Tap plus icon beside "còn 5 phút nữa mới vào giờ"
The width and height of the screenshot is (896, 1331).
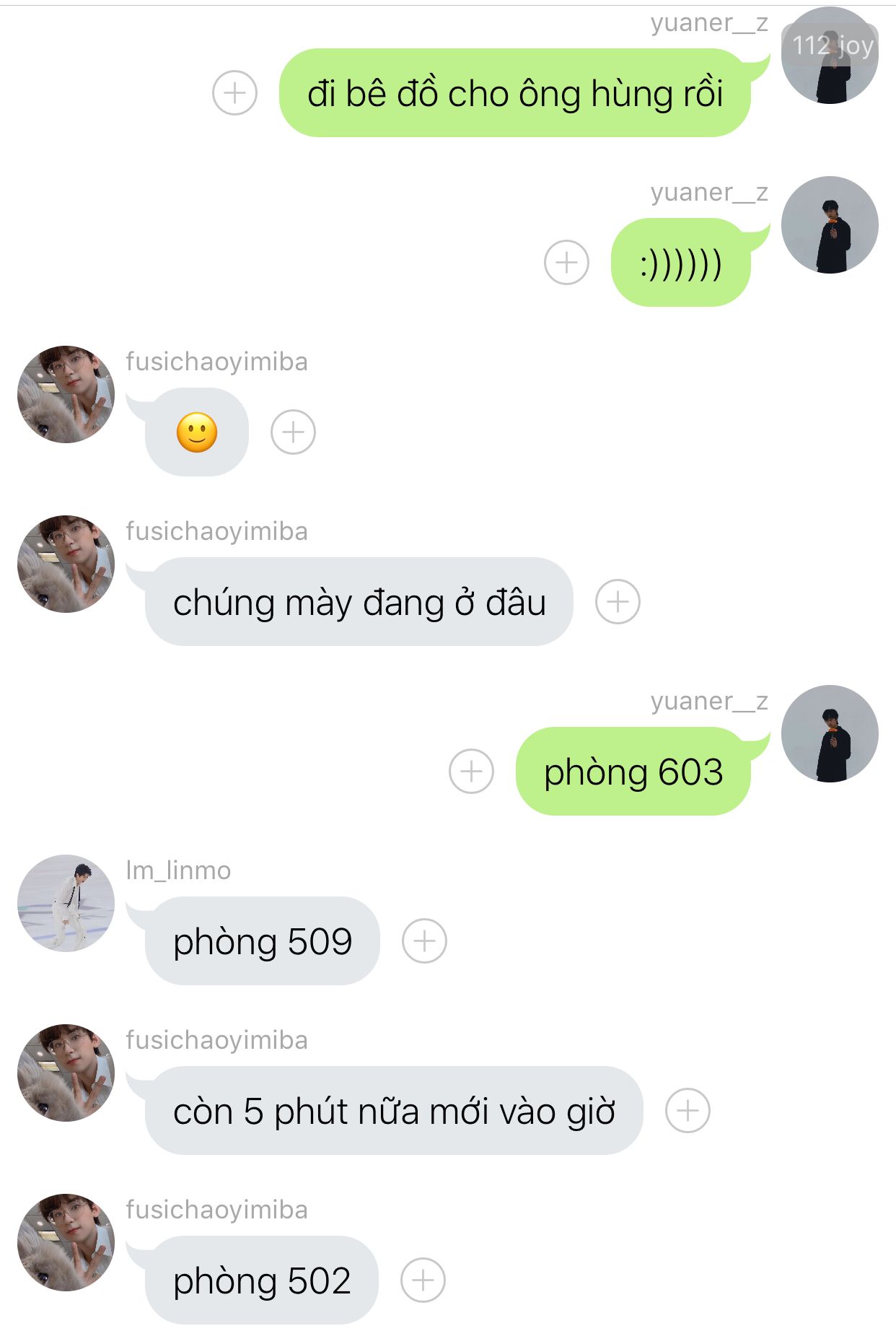pos(688,1111)
